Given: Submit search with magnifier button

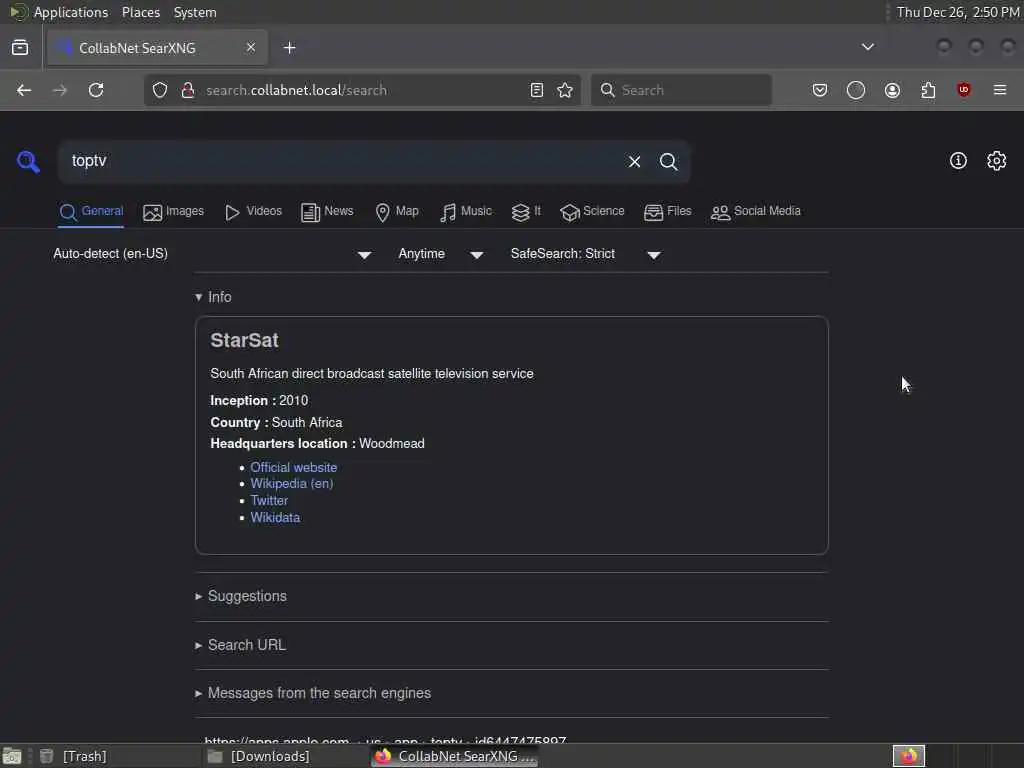Looking at the screenshot, I should [668, 161].
